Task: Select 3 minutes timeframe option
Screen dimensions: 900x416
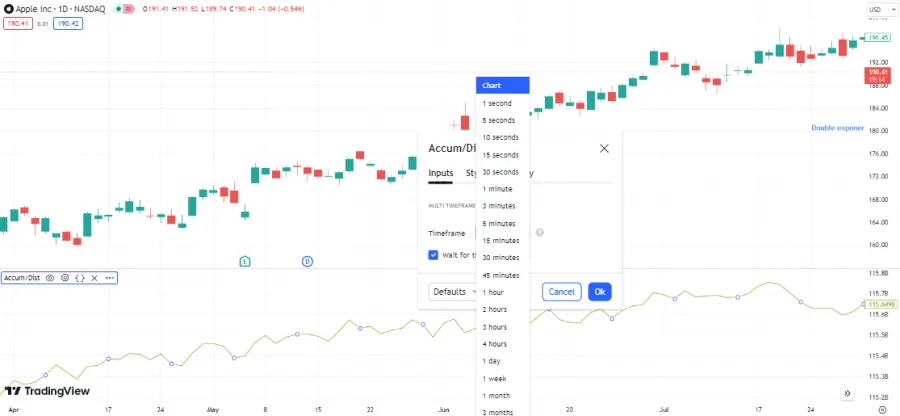Action: click(503, 206)
